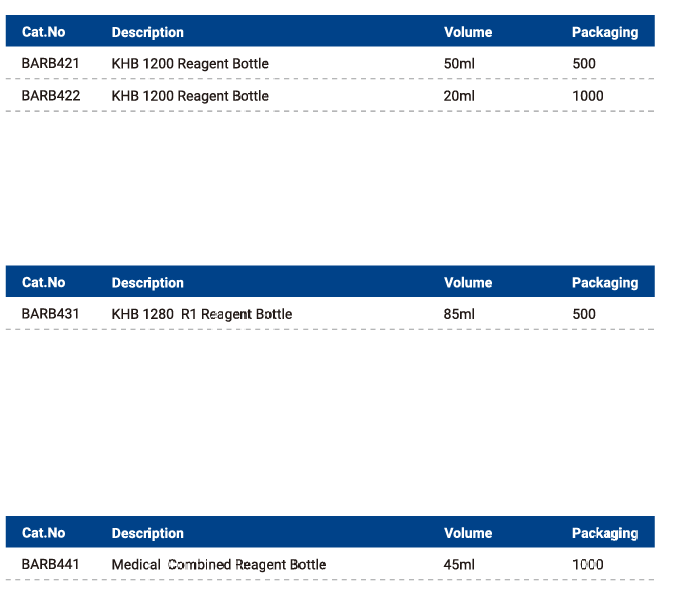
Task: Click the 20ml volume cell
Action: click(459, 96)
